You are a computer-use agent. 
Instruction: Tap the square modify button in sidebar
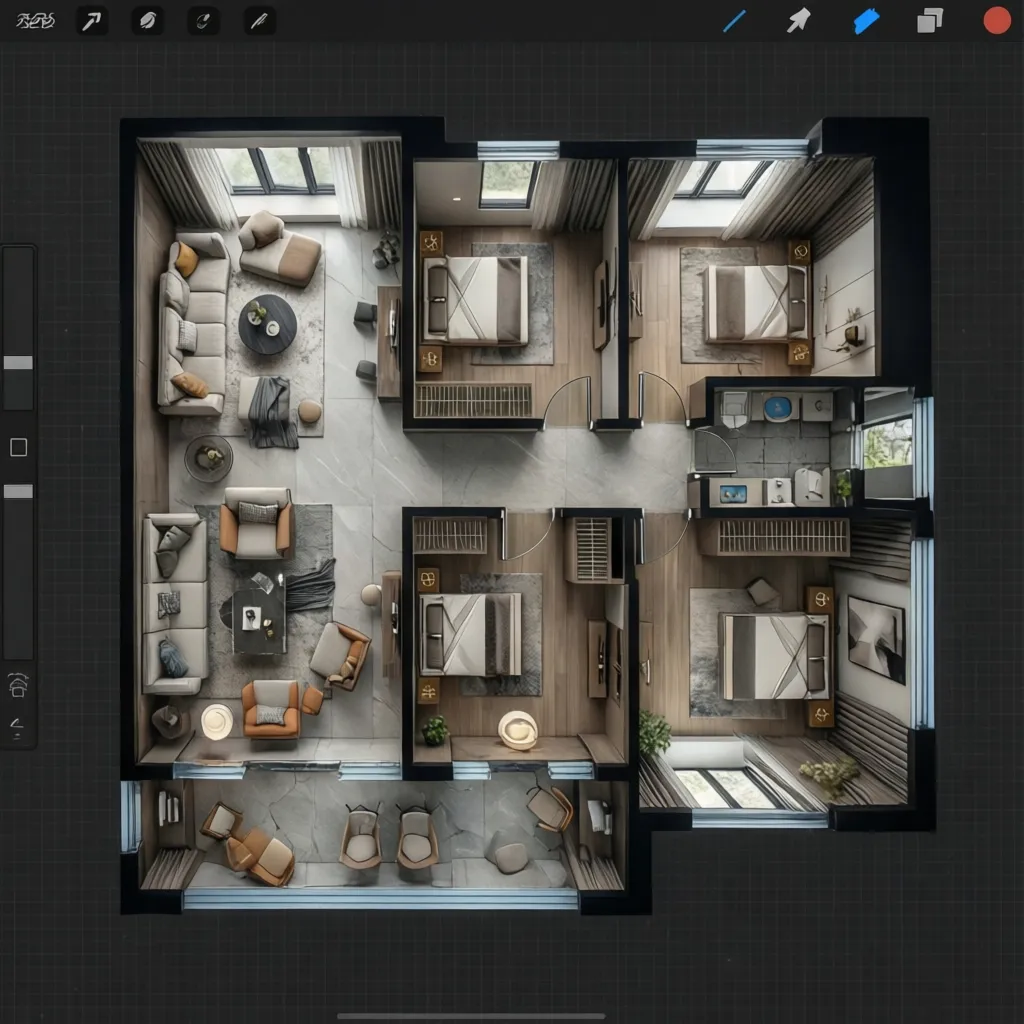18,447
